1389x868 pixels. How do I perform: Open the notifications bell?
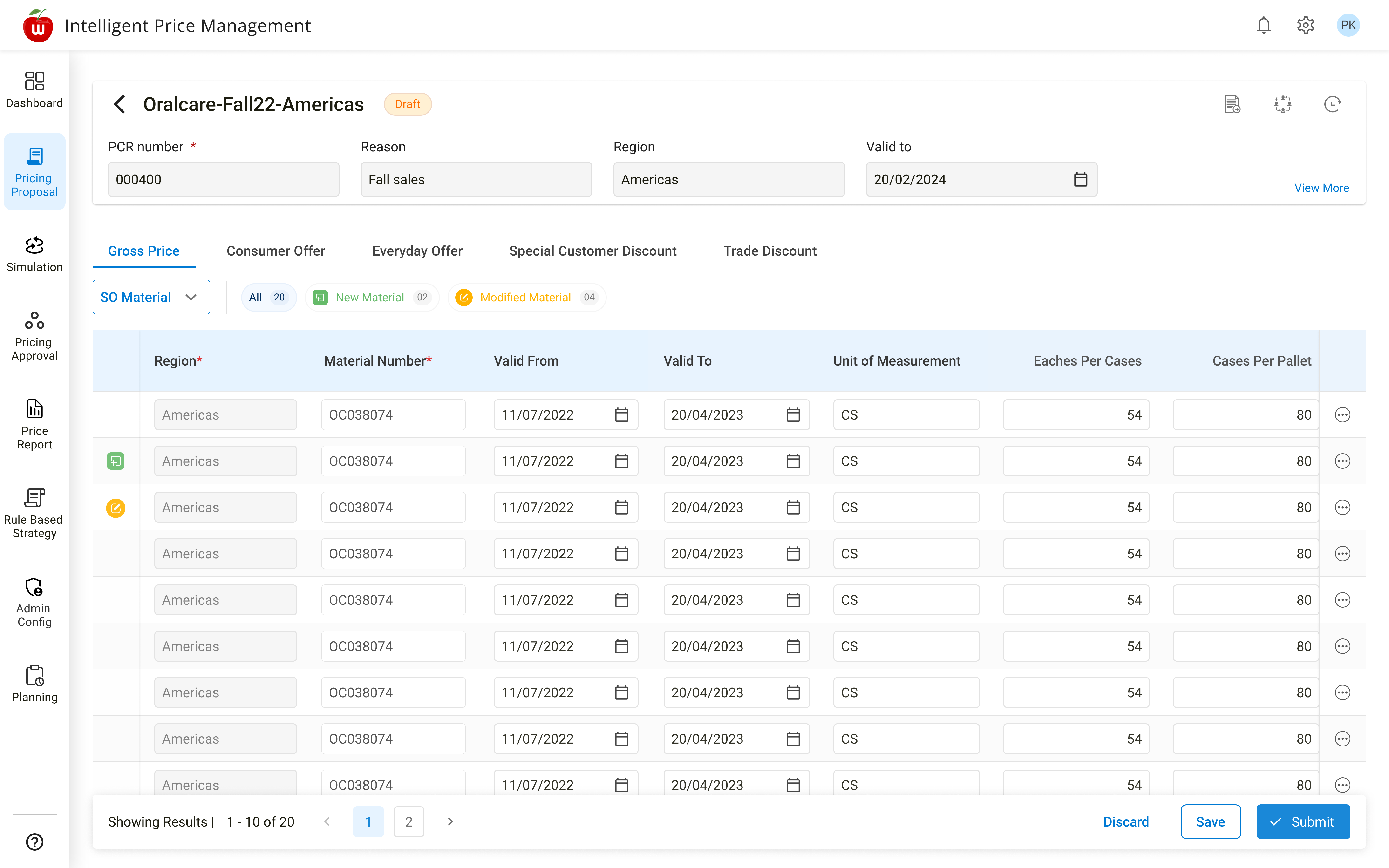click(1263, 25)
